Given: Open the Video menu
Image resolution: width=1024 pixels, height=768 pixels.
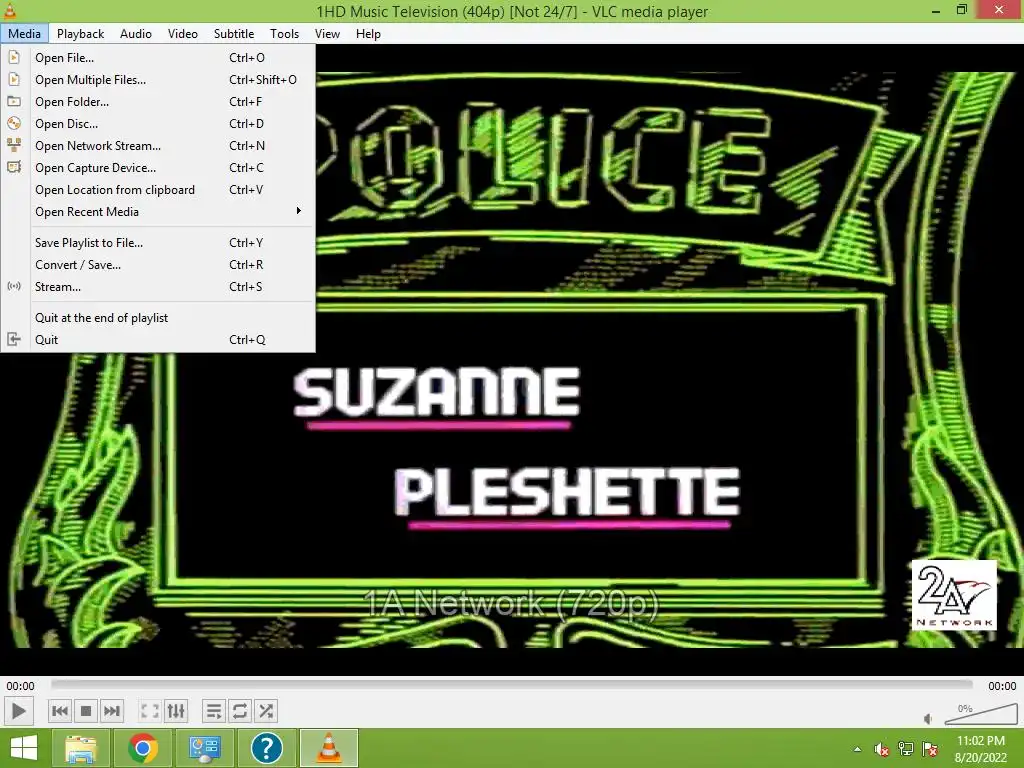Looking at the screenshot, I should pos(183,33).
